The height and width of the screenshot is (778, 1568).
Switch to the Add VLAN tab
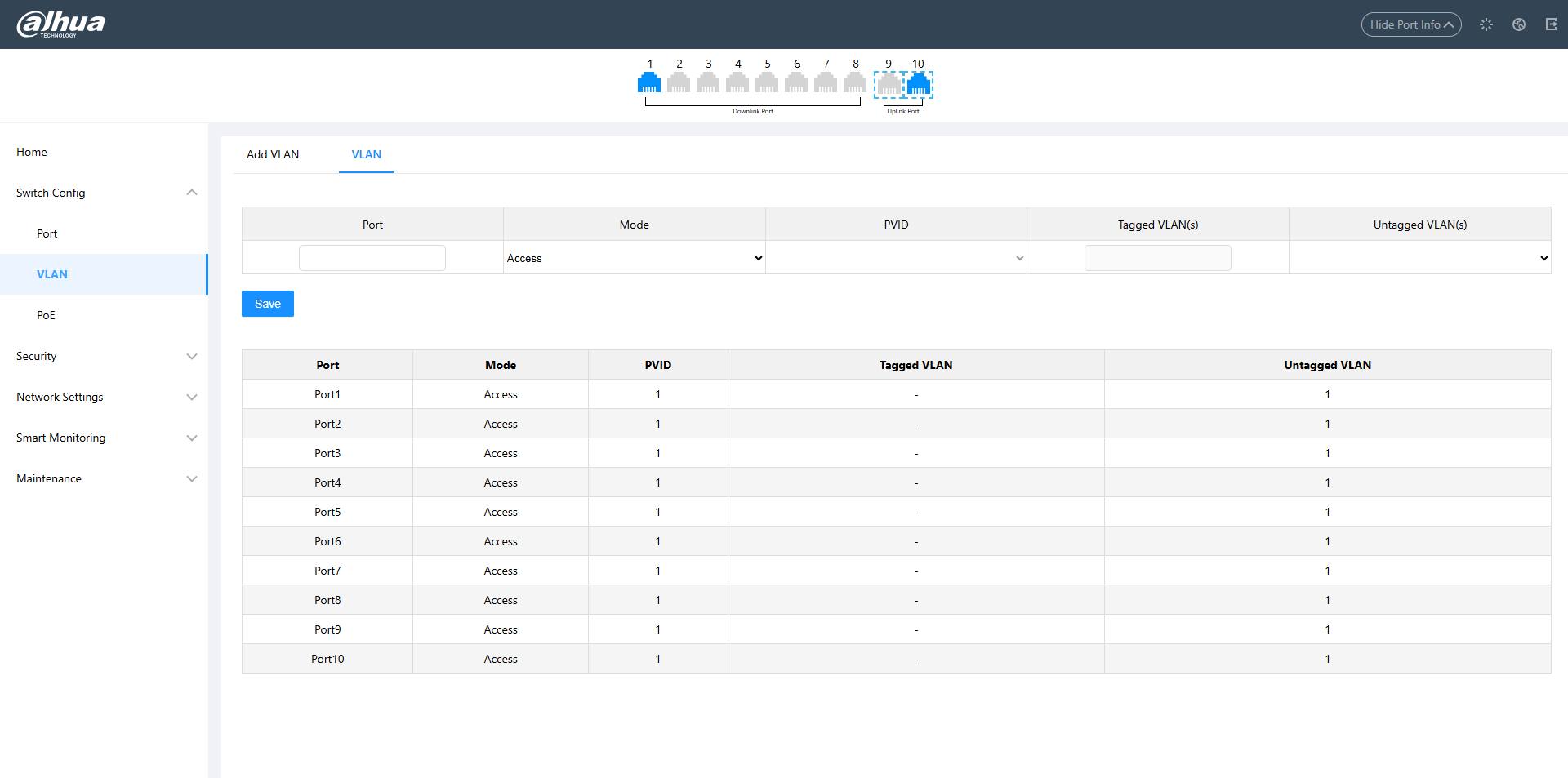273,154
